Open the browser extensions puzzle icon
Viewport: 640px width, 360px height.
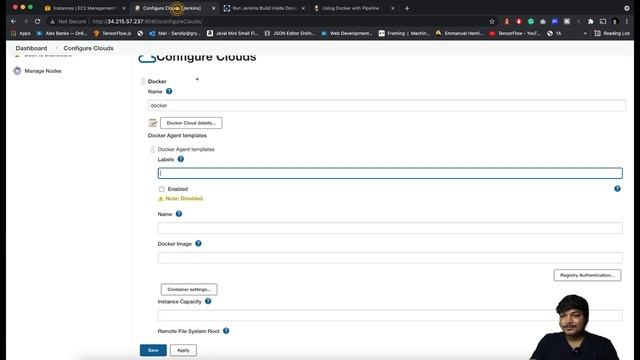tap(591, 21)
